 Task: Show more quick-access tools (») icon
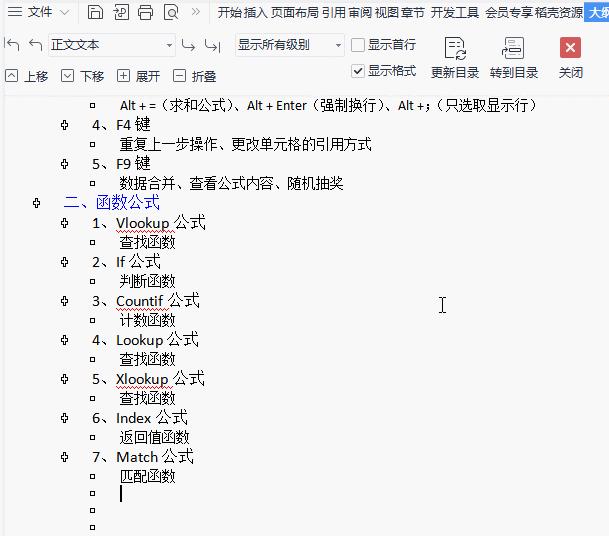(195, 12)
